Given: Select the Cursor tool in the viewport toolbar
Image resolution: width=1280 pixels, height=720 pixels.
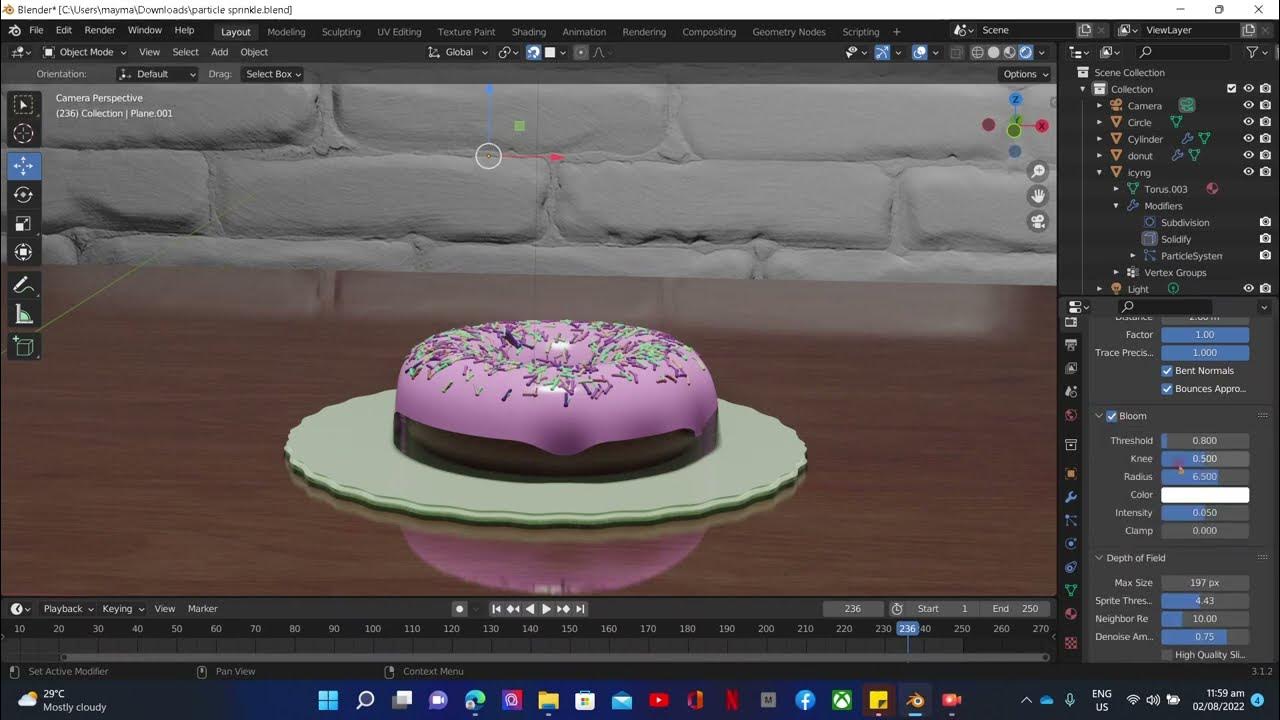Looking at the screenshot, I should (x=23, y=134).
